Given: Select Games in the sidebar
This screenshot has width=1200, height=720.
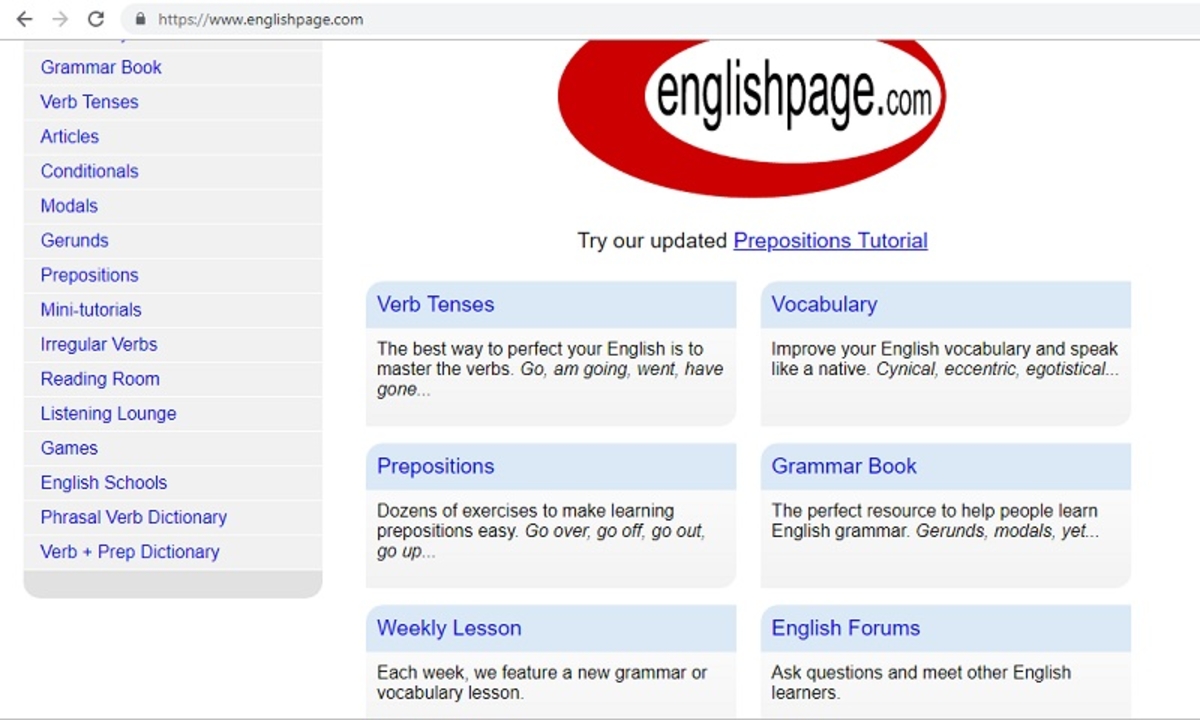Looking at the screenshot, I should 69,448.
